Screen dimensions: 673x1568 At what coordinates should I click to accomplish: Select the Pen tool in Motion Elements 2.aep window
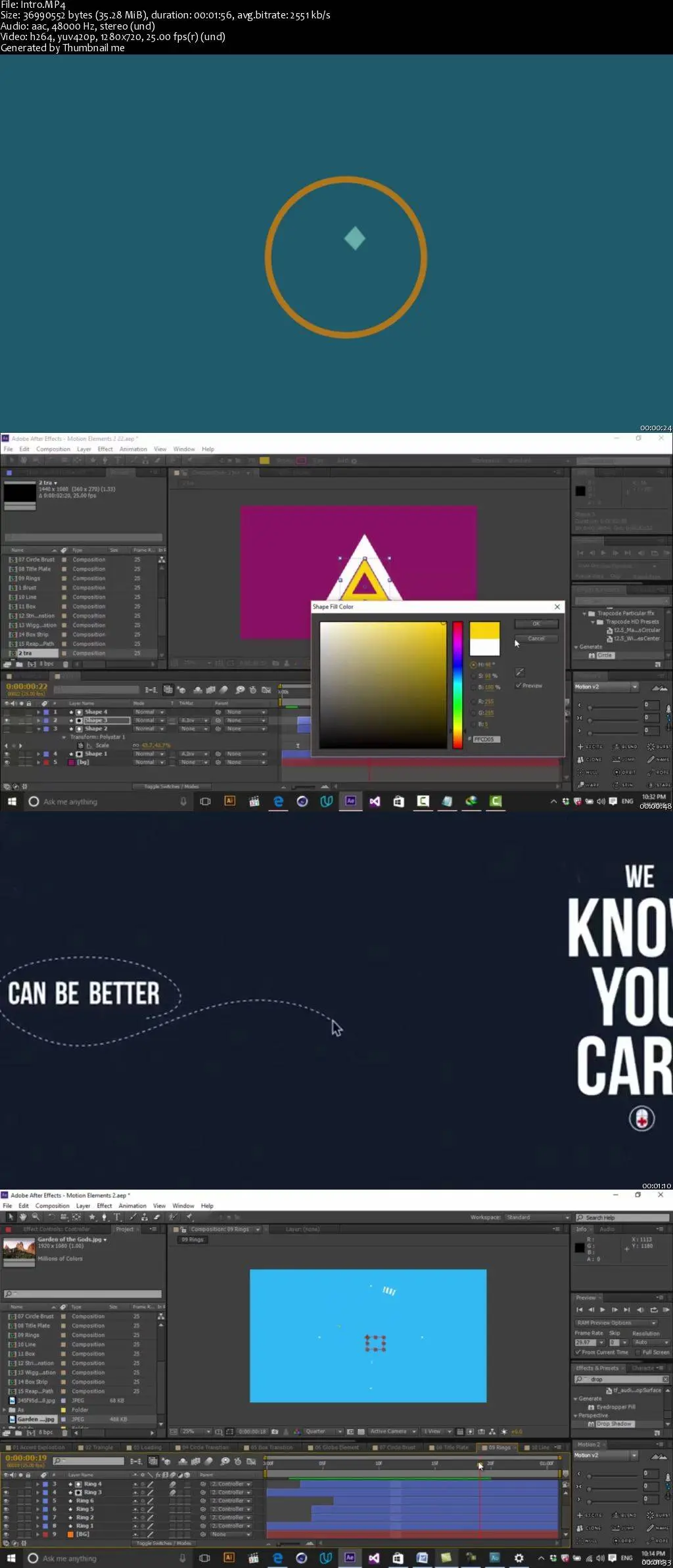104,1217
